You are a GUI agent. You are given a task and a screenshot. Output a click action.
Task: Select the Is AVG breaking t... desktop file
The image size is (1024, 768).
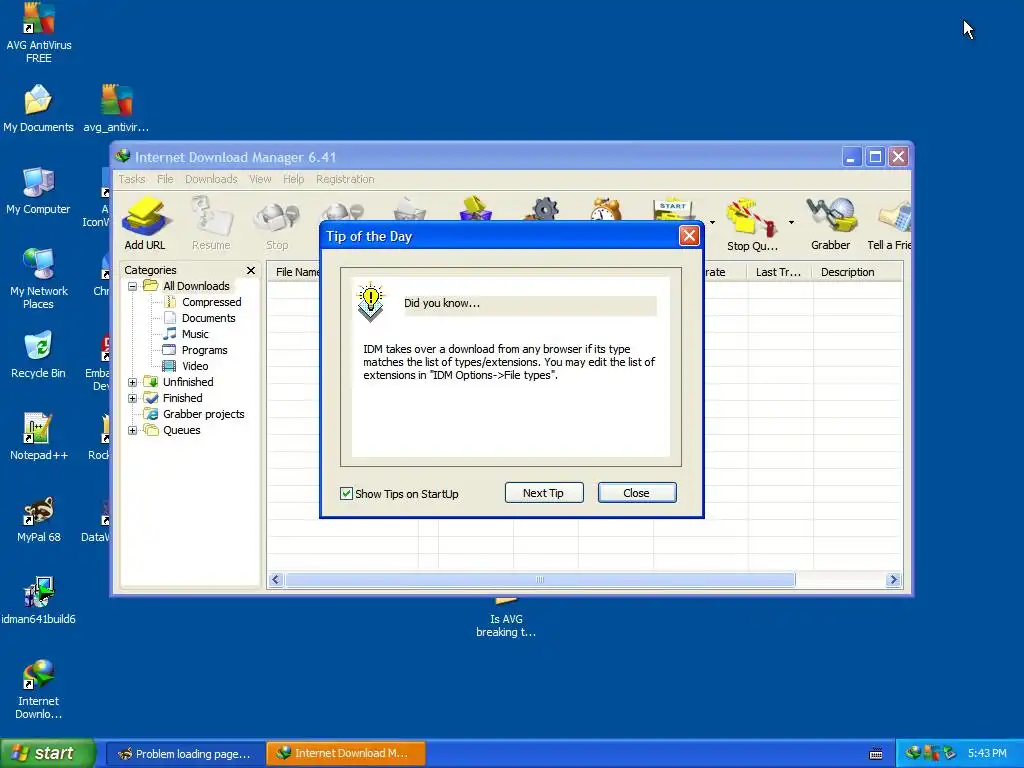pos(505,617)
